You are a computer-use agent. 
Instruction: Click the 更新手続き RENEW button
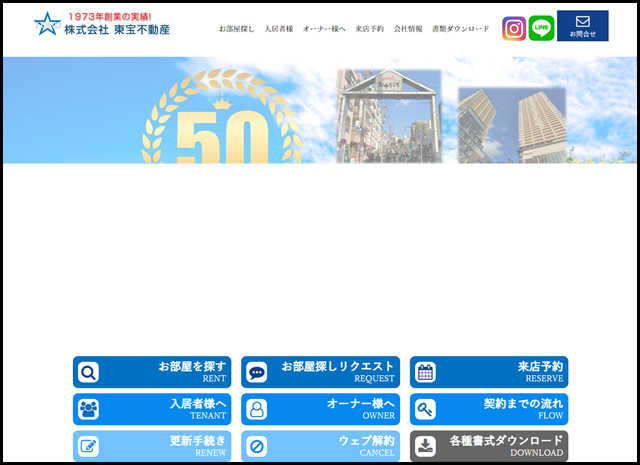click(152, 446)
